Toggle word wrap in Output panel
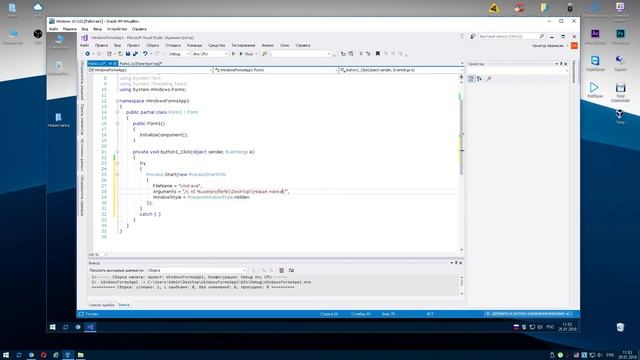 [x=291, y=270]
